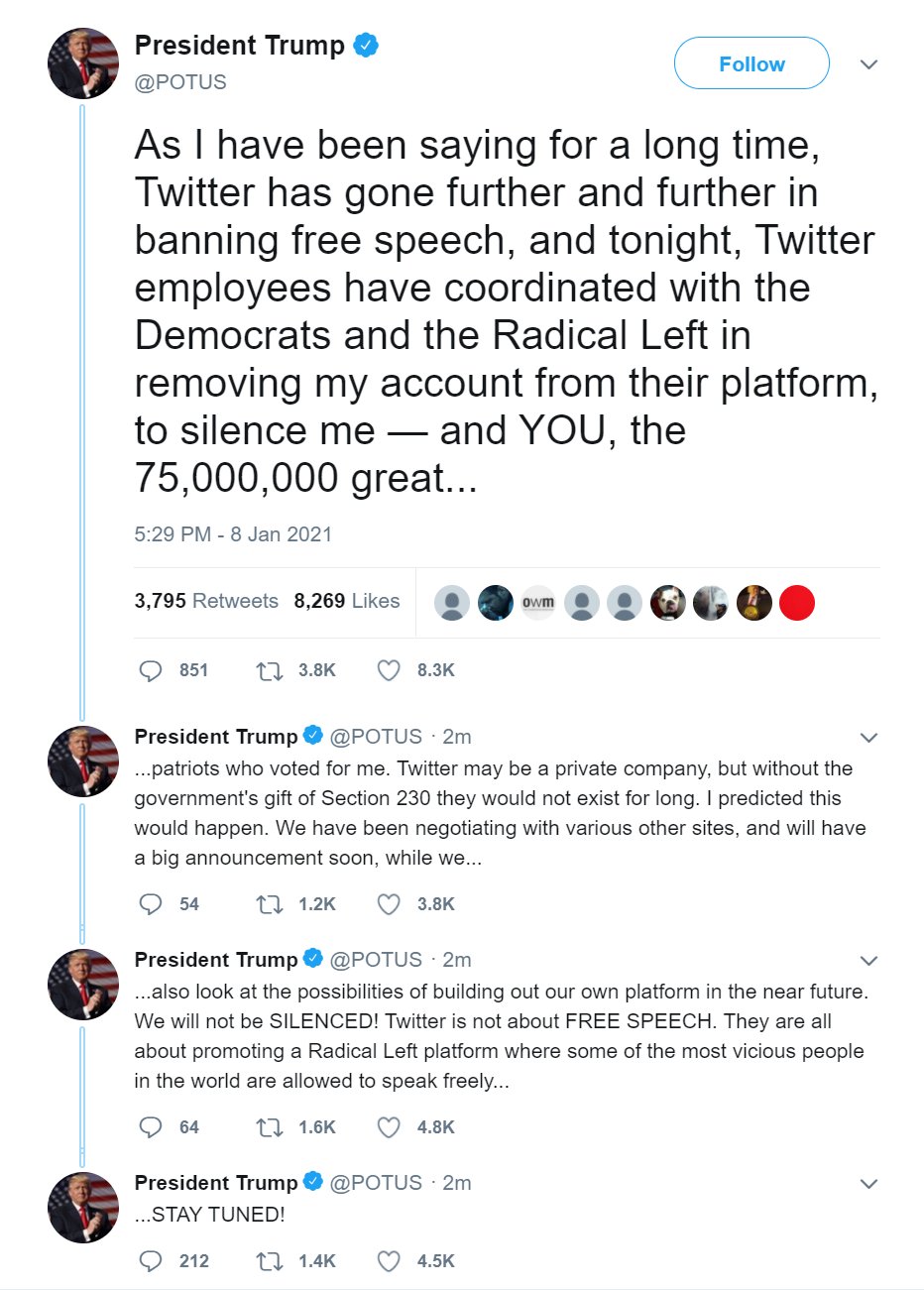
Task: Like the main tweet showing 8.3K
Action: point(389,671)
